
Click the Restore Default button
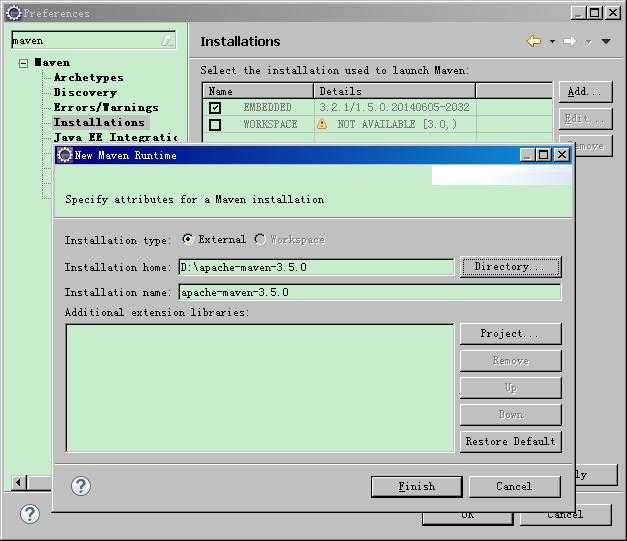pyautogui.click(x=511, y=441)
